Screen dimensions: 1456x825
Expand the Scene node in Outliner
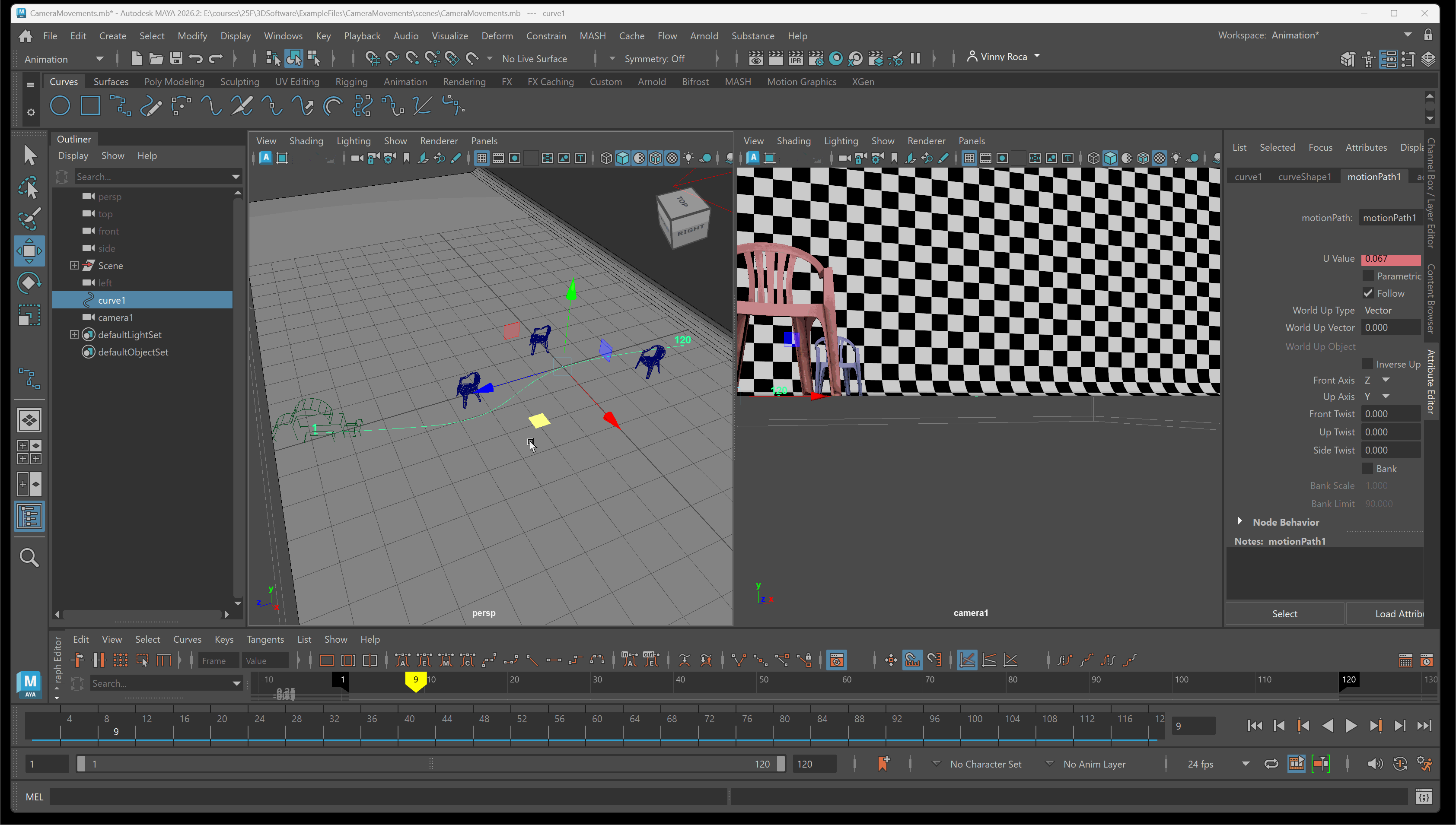tap(74, 265)
